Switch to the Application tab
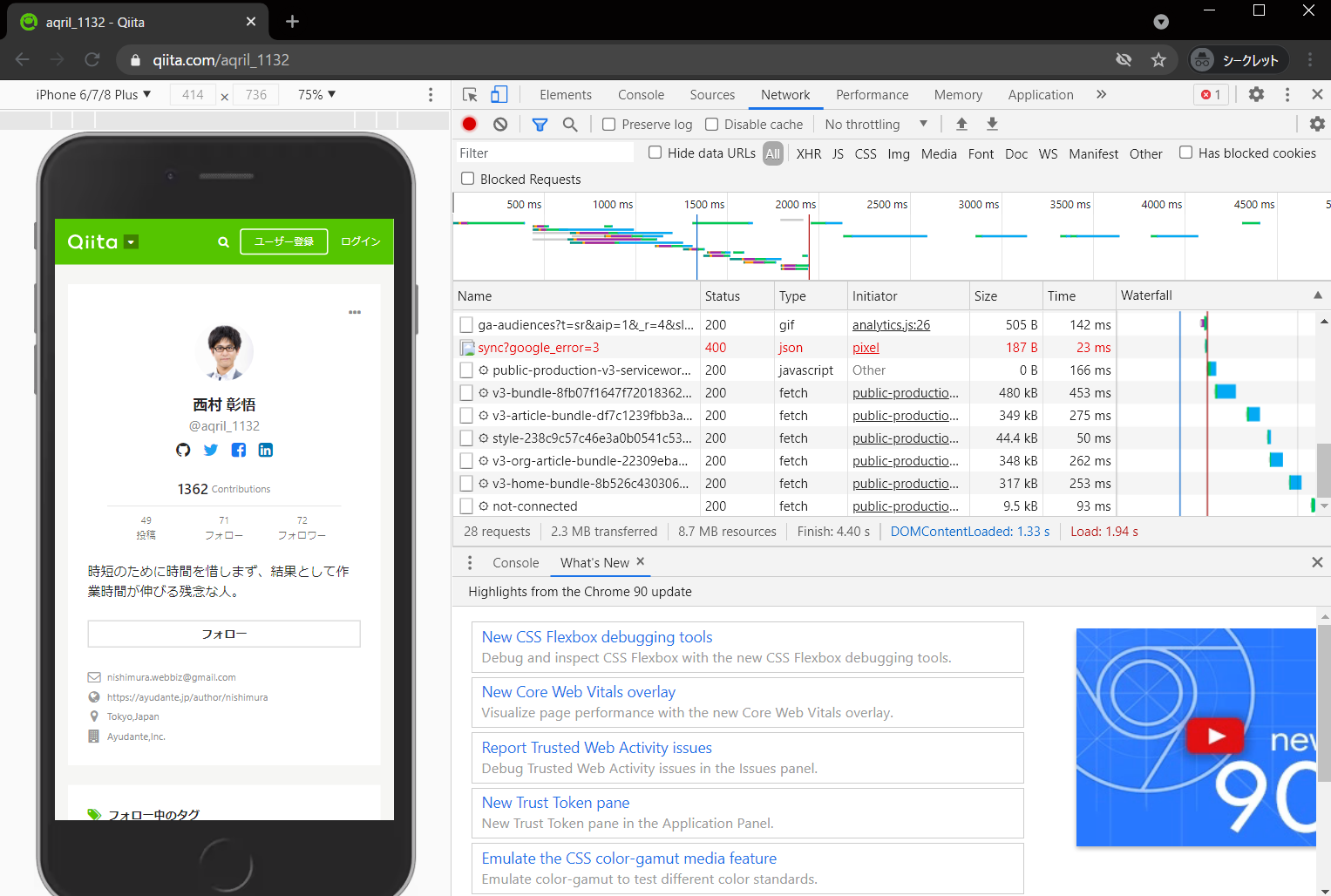Image resolution: width=1331 pixels, height=896 pixels. (x=1041, y=94)
